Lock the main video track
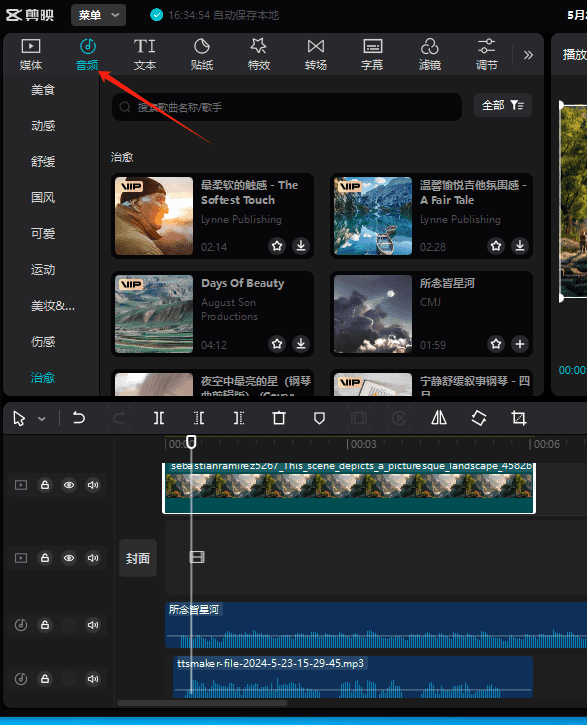 pos(45,485)
